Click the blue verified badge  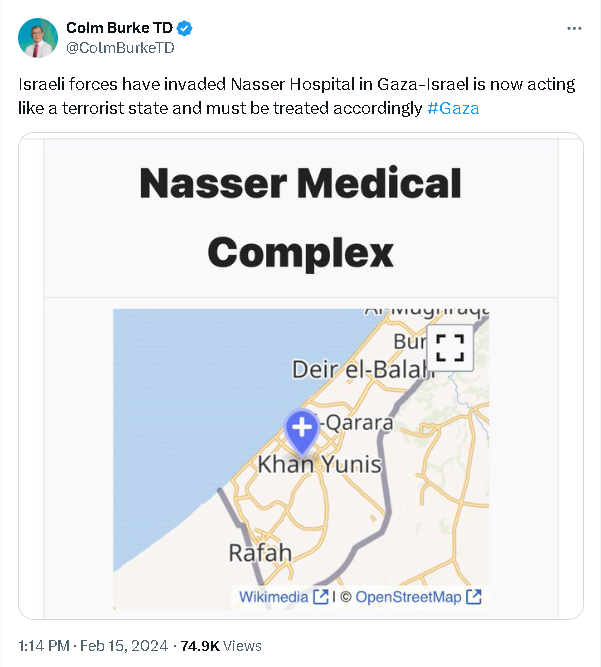(185, 28)
